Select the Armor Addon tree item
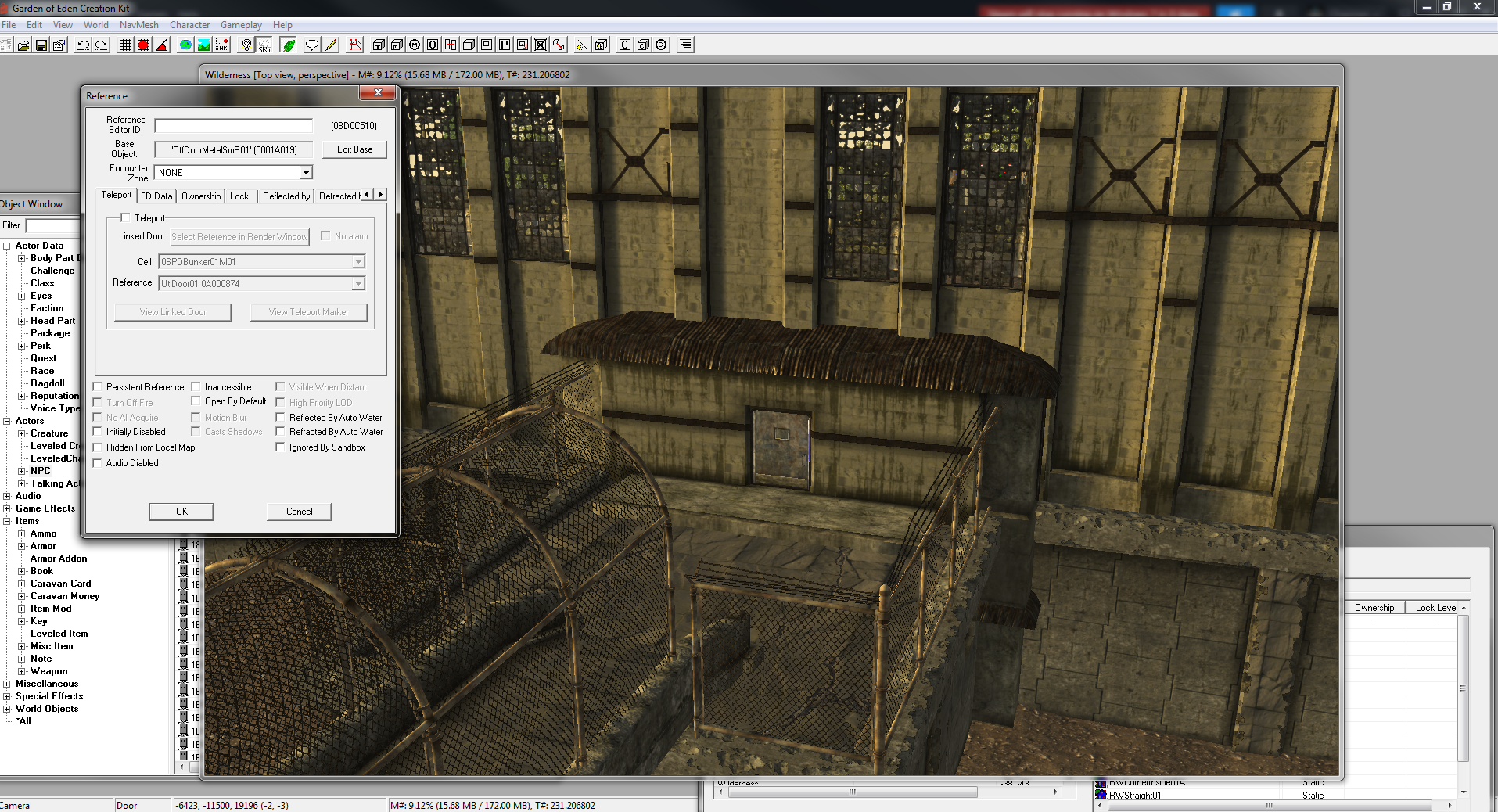1498x812 pixels. [x=59, y=559]
